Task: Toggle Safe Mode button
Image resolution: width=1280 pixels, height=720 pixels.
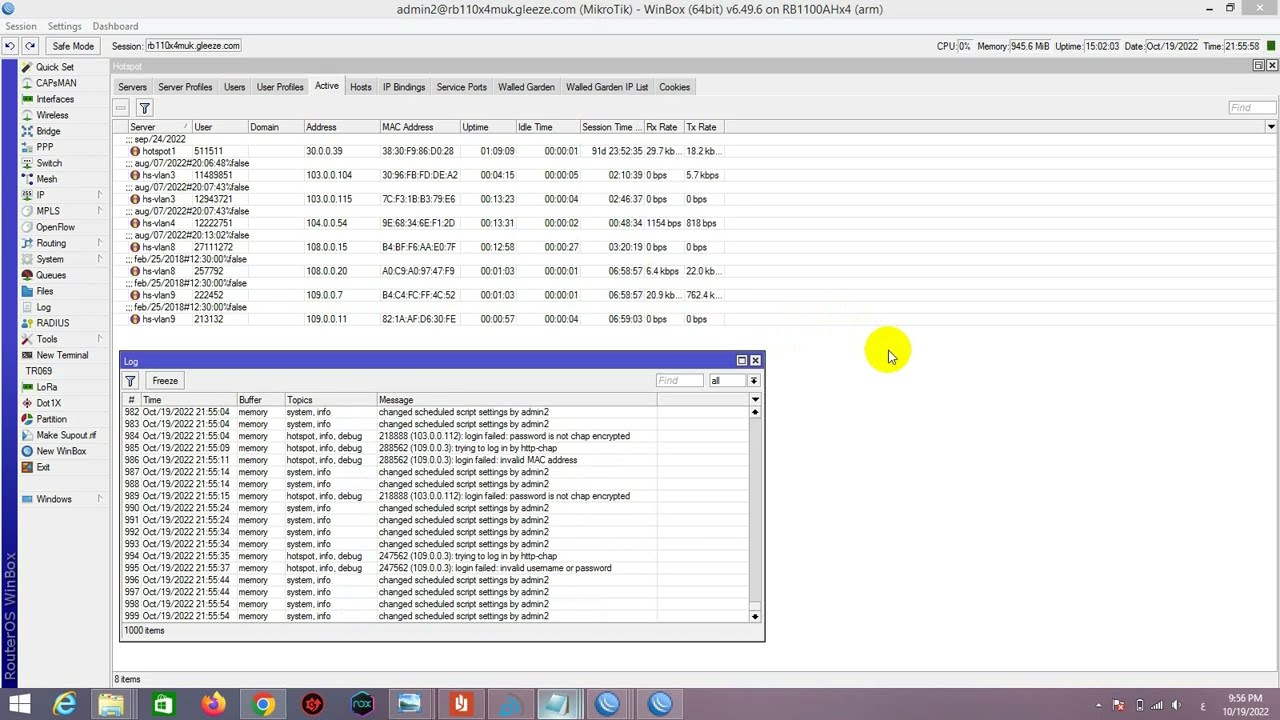Action: [x=73, y=46]
